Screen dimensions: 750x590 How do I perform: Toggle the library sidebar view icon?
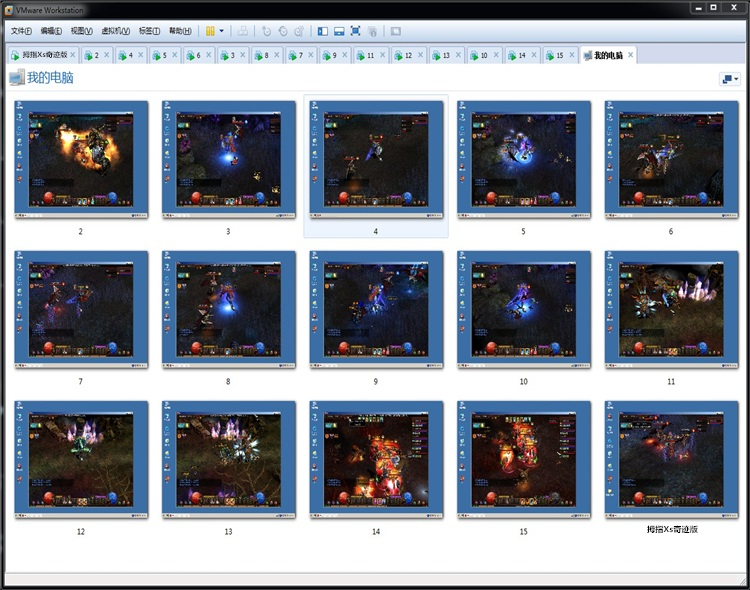point(323,31)
